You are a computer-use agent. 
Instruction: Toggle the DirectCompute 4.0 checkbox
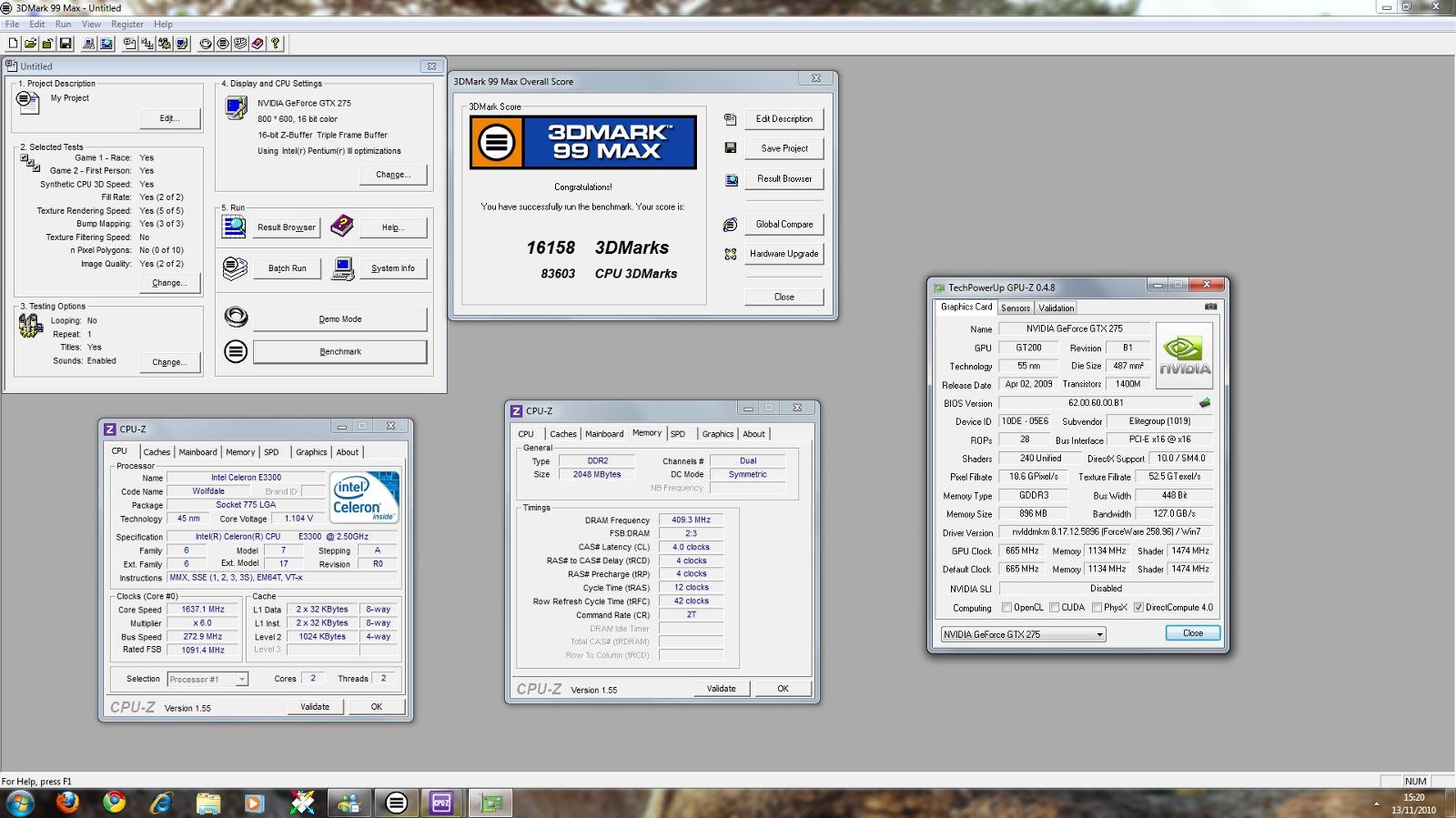point(1138,608)
